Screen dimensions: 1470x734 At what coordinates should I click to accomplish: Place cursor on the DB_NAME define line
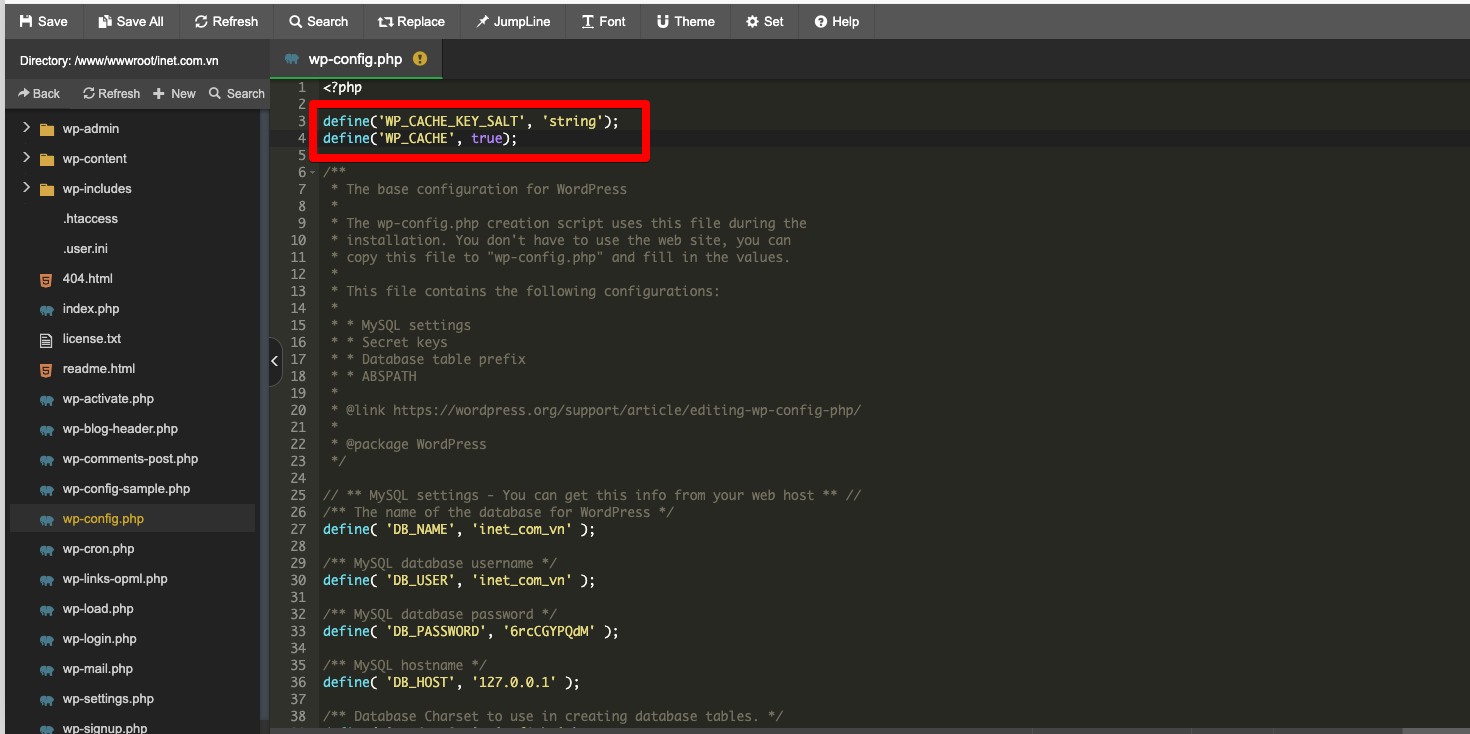click(x=459, y=529)
